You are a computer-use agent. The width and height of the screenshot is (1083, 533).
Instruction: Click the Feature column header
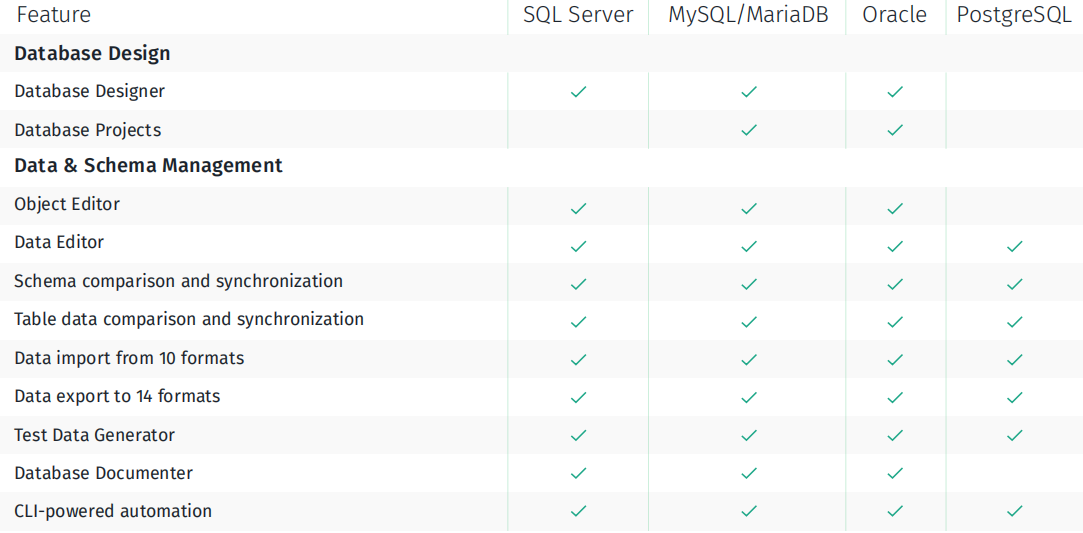point(54,15)
